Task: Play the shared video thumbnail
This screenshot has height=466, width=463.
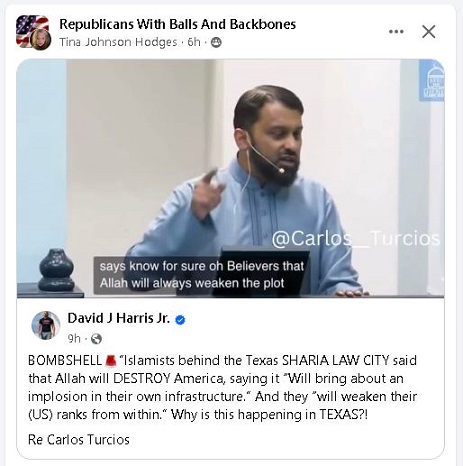Action: (230, 178)
